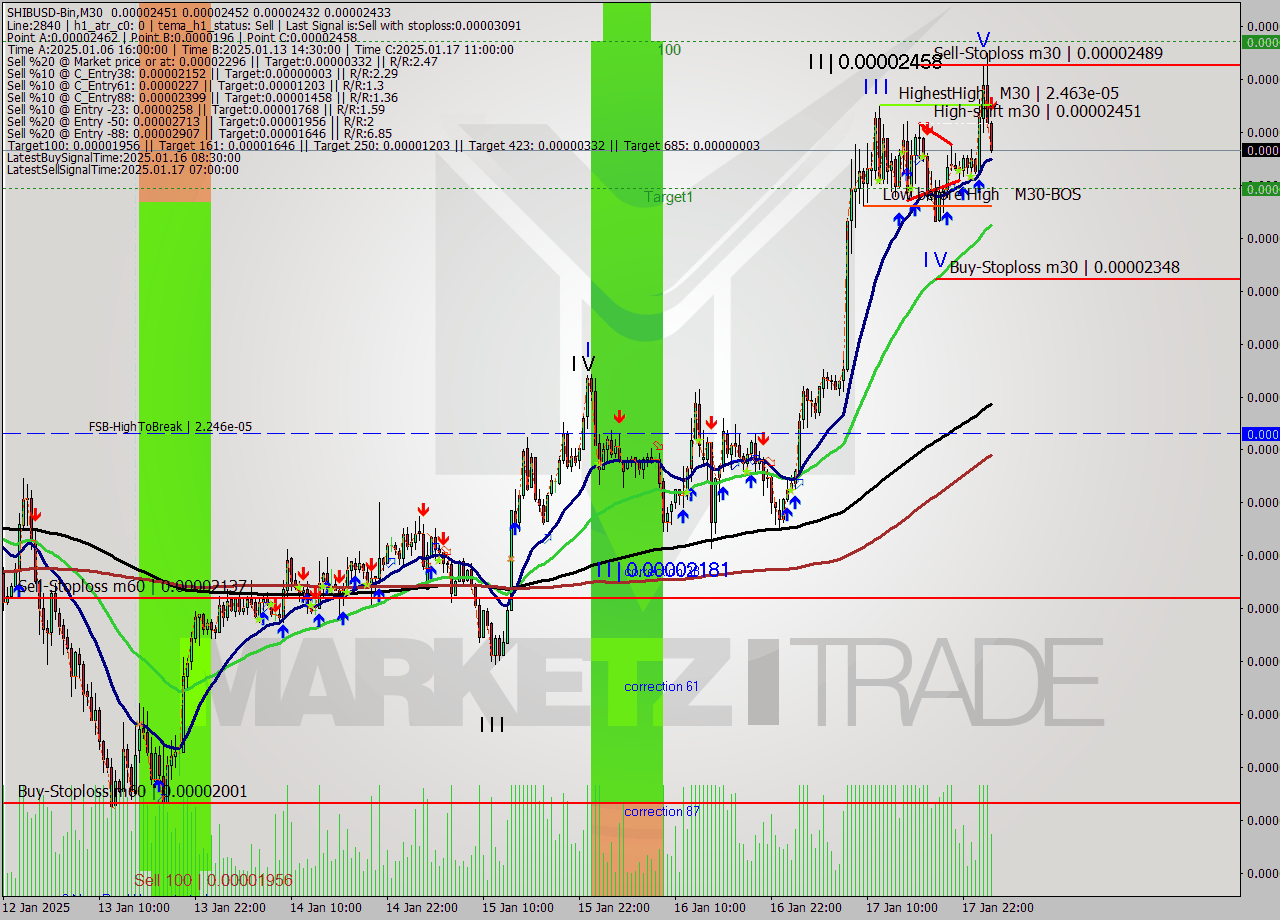Click the blue 'V' wave label at top

pyautogui.click(x=983, y=39)
